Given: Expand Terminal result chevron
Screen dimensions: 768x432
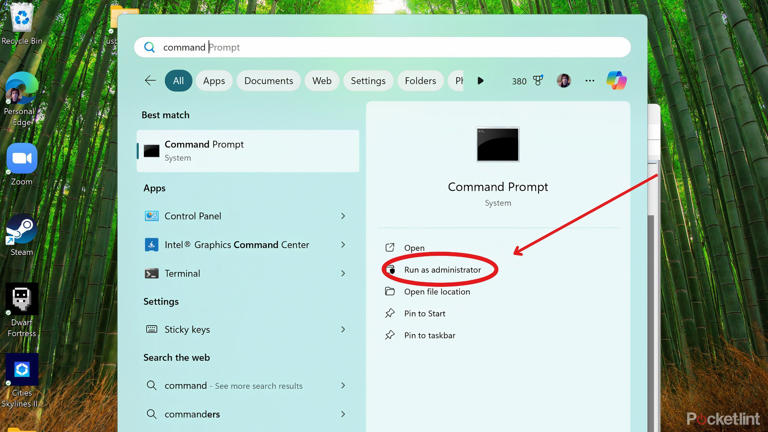Looking at the screenshot, I should click(x=343, y=273).
